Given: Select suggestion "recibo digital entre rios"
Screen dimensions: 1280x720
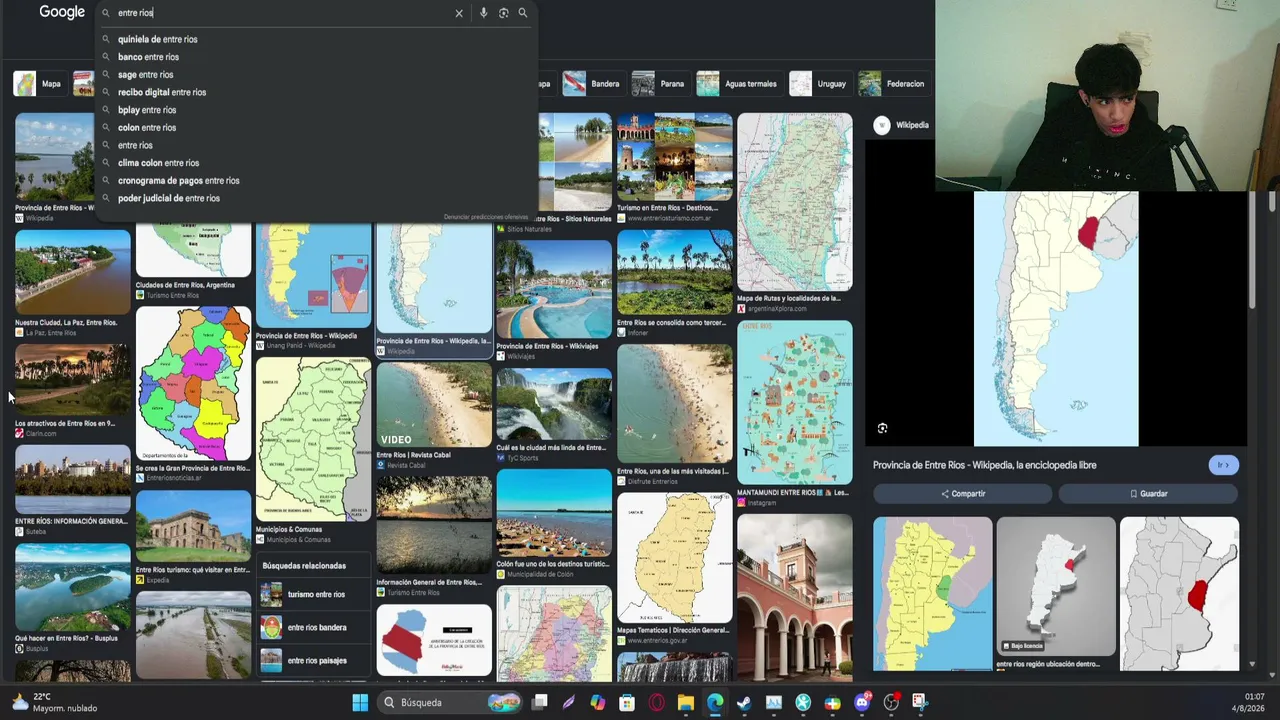Looking at the screenshot, I should coord(316,92).
